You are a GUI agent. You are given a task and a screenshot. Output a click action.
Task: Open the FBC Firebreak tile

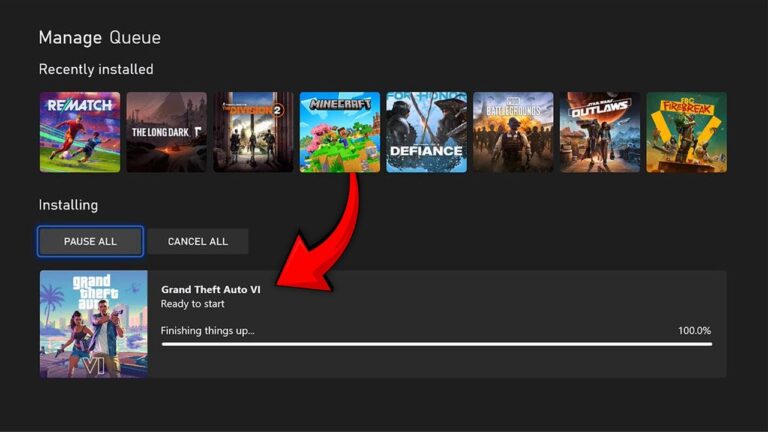(x=687, y=132)
